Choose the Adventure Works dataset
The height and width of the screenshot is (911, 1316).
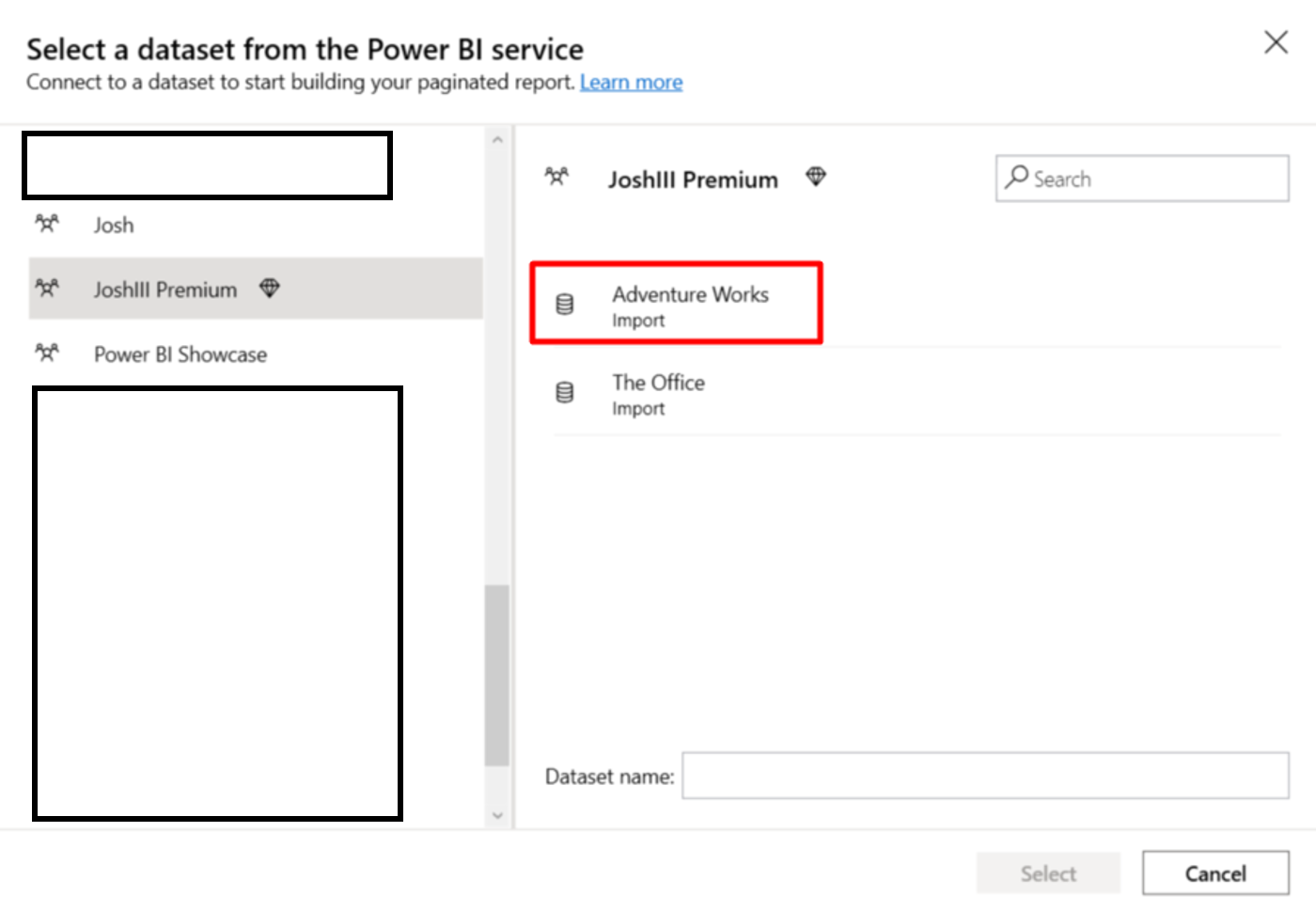coord(677,303)
